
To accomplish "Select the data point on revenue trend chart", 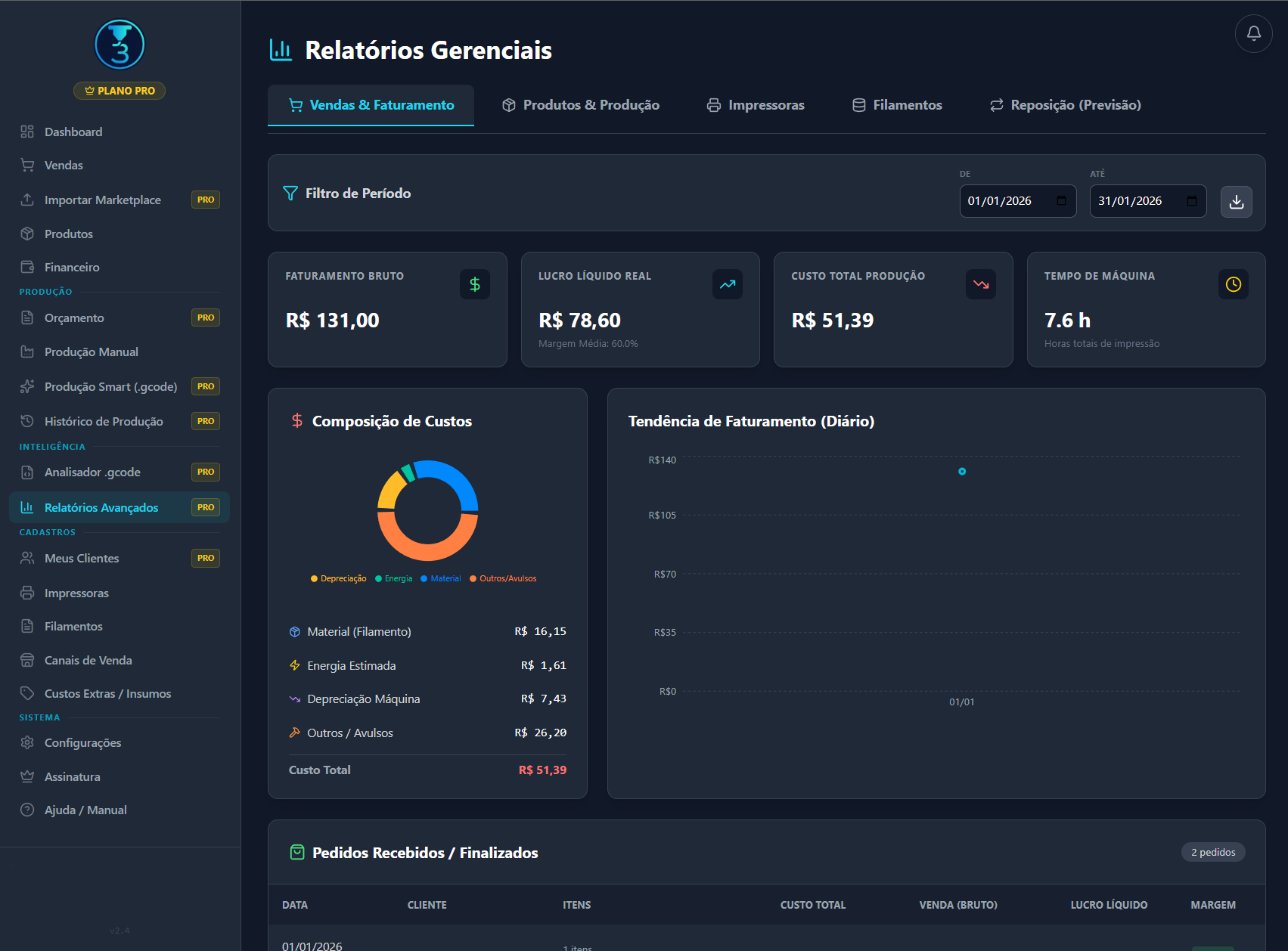I will [x=961, y=472].
